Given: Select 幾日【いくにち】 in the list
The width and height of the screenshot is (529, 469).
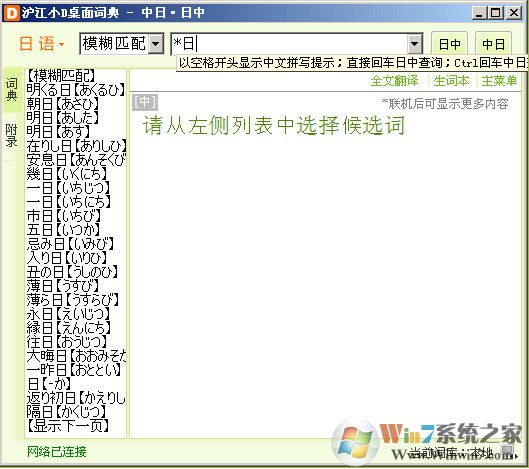Looking at the screenshot, I should (67, 174).
